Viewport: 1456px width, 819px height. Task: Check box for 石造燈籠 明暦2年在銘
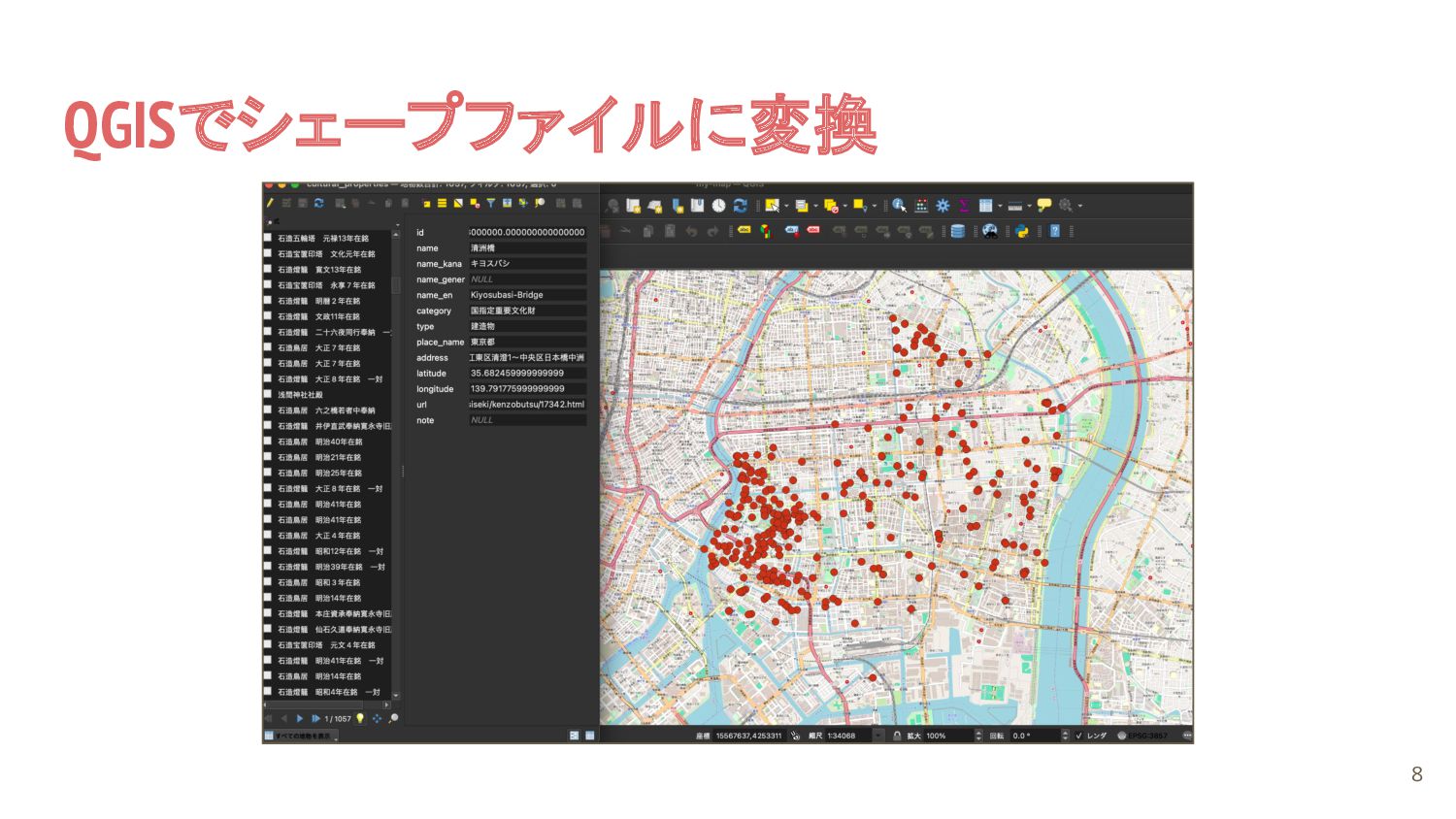point(268,300)
